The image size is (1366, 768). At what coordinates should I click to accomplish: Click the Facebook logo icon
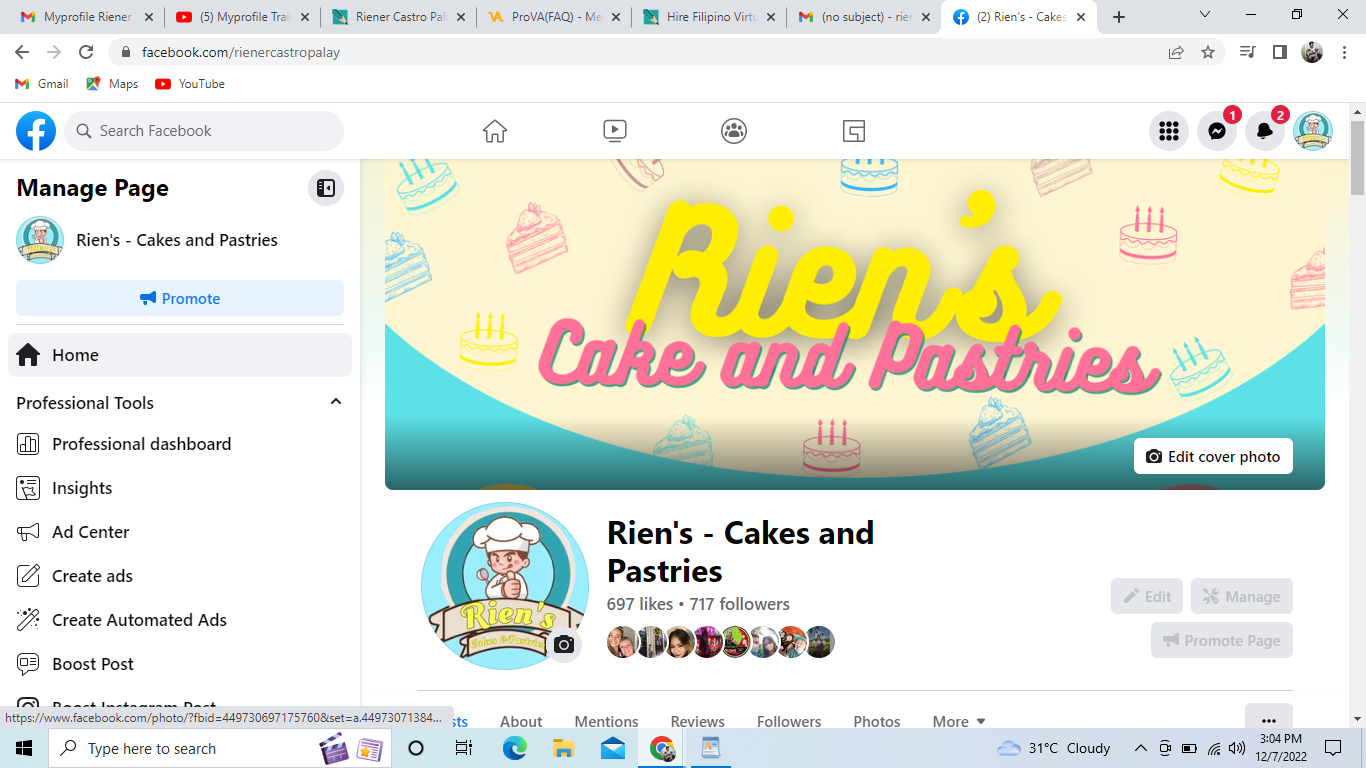(36, 131)
